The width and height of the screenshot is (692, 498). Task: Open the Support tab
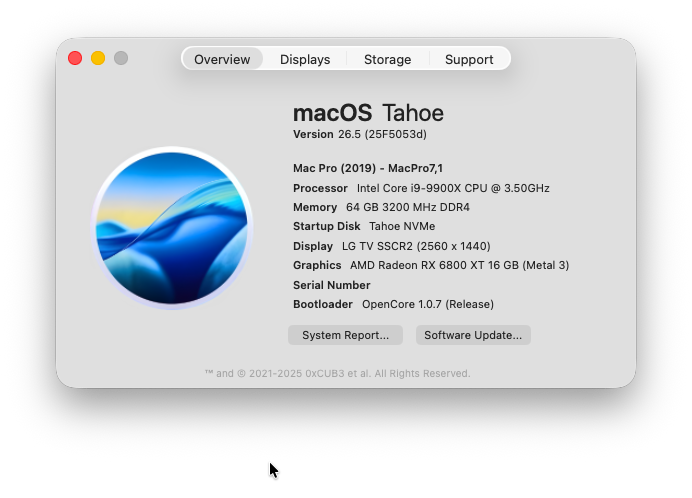(469, 59)
